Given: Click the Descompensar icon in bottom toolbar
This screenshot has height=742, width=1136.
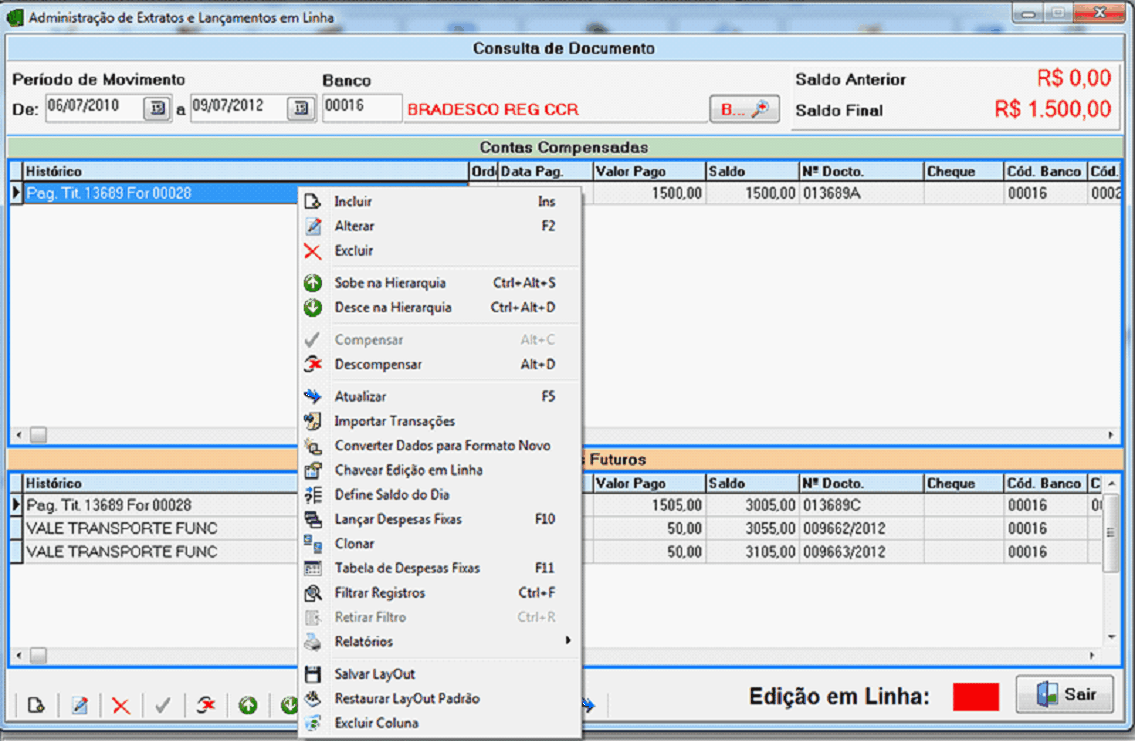Looking at the screenshot, I should coord(205,706).
